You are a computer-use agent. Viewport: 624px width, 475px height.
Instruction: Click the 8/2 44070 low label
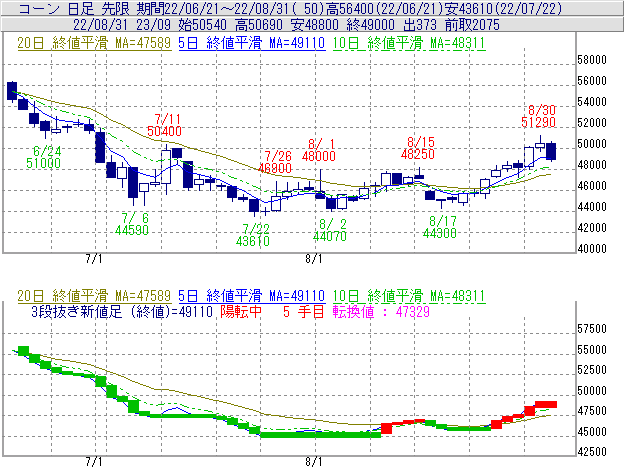(330, 230)
